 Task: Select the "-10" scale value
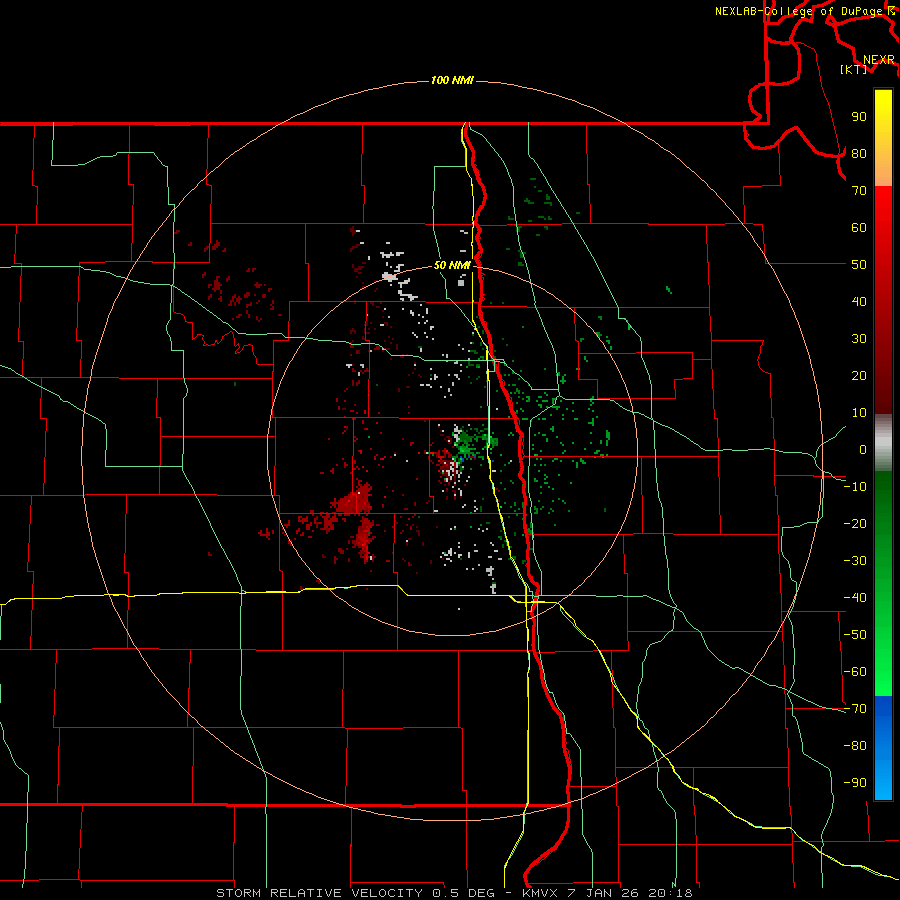click(x=855, y=487)
